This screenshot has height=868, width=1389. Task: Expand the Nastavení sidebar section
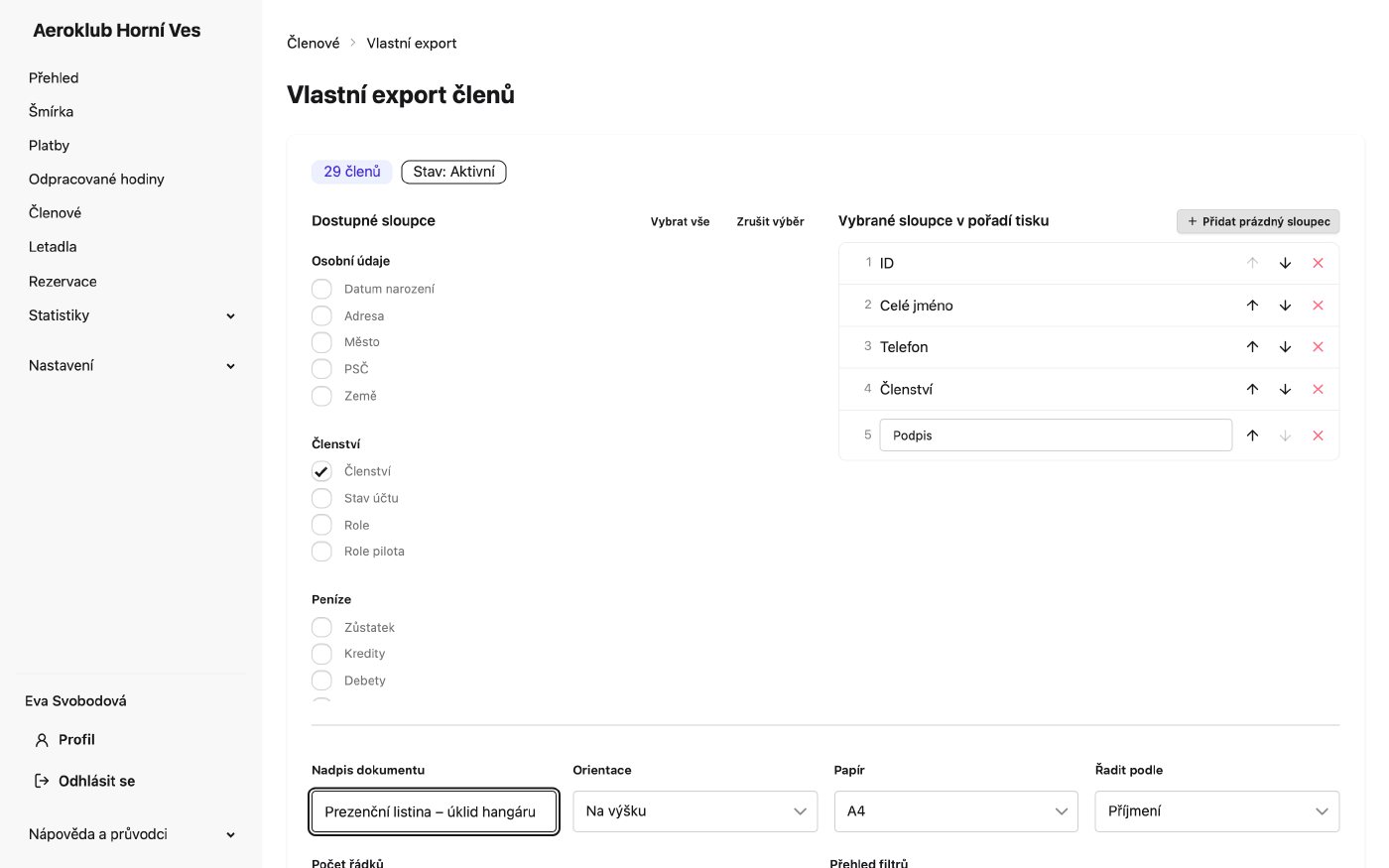132,365
